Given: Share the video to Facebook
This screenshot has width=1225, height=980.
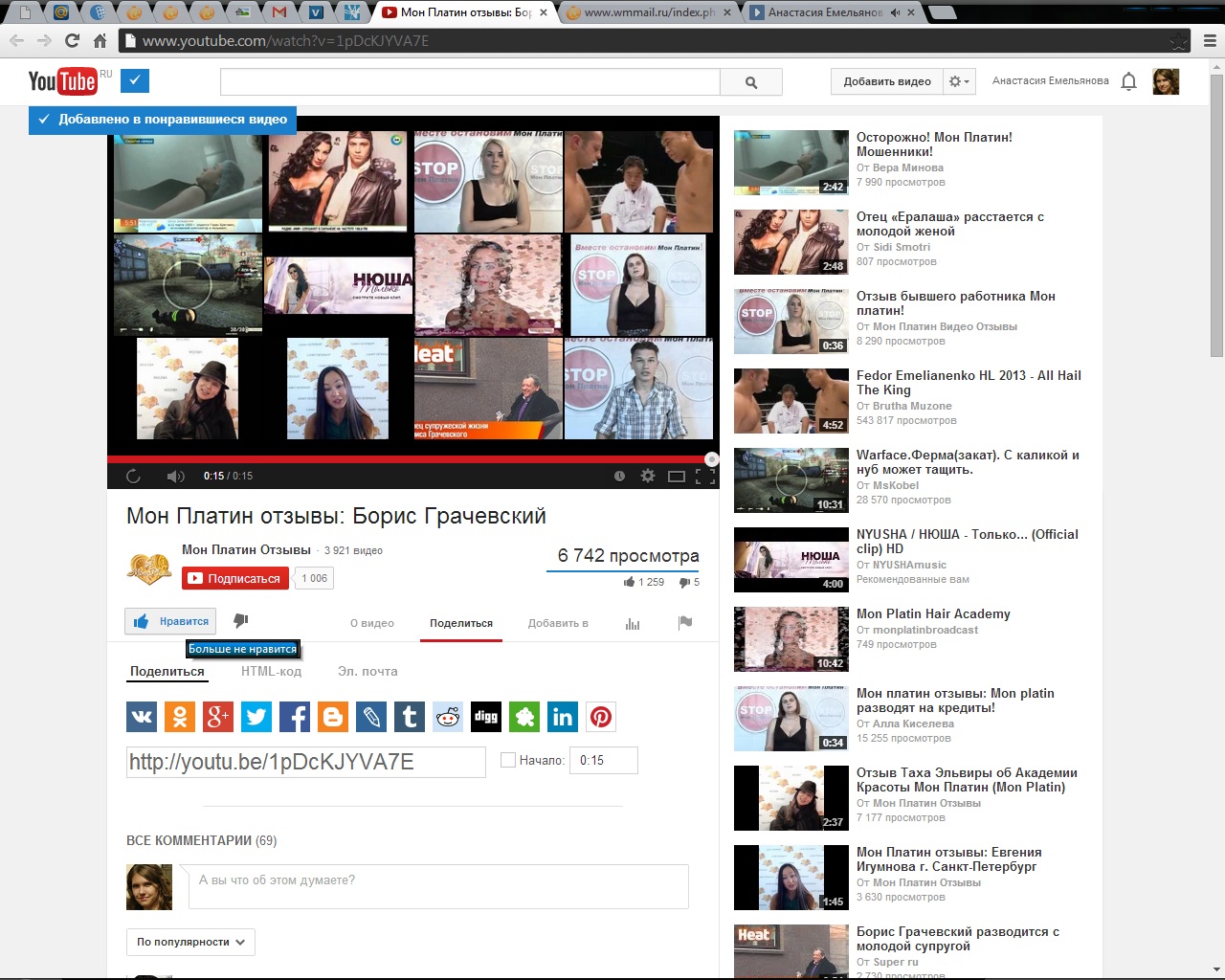Looking at the screenshot, I should [295, 717].
